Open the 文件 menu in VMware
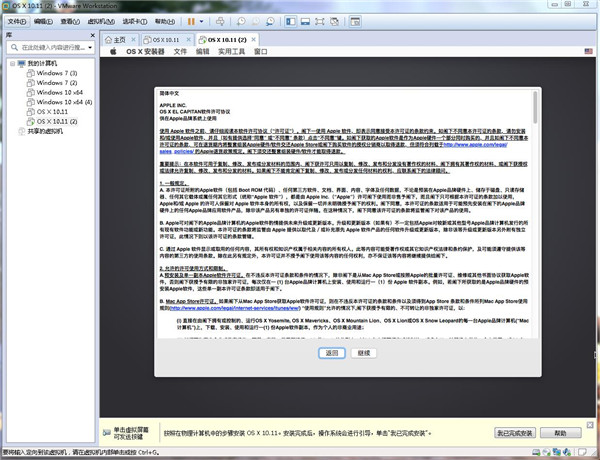This screenshot has height=460, width=600. click(x=17, y=20)
